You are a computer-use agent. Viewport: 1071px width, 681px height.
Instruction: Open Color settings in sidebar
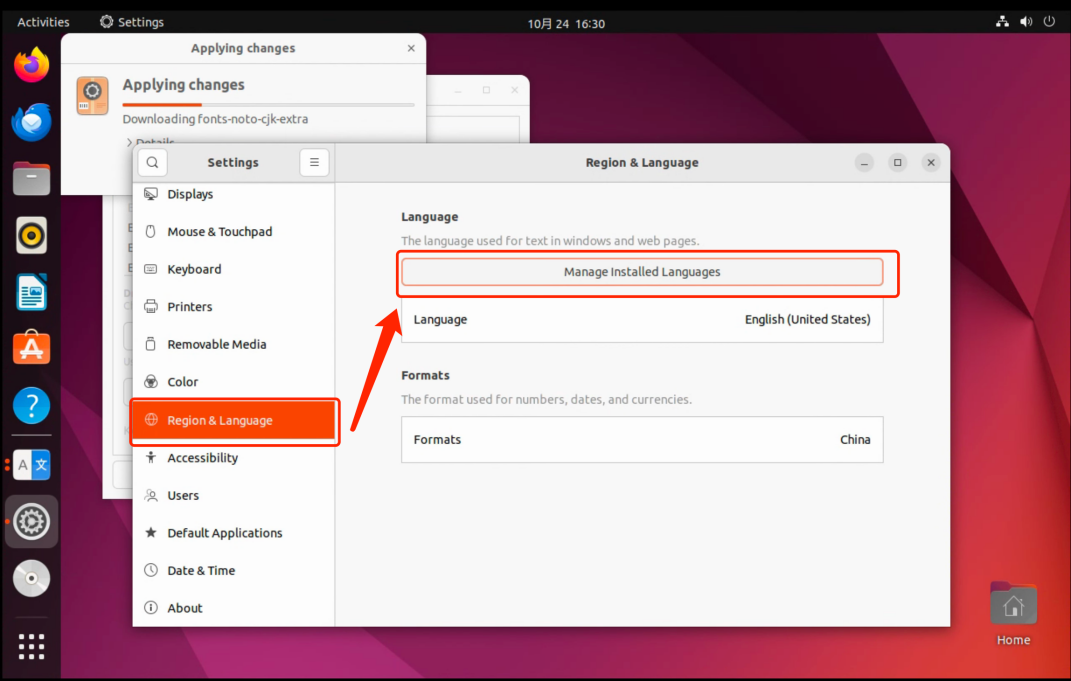point(234,382)
